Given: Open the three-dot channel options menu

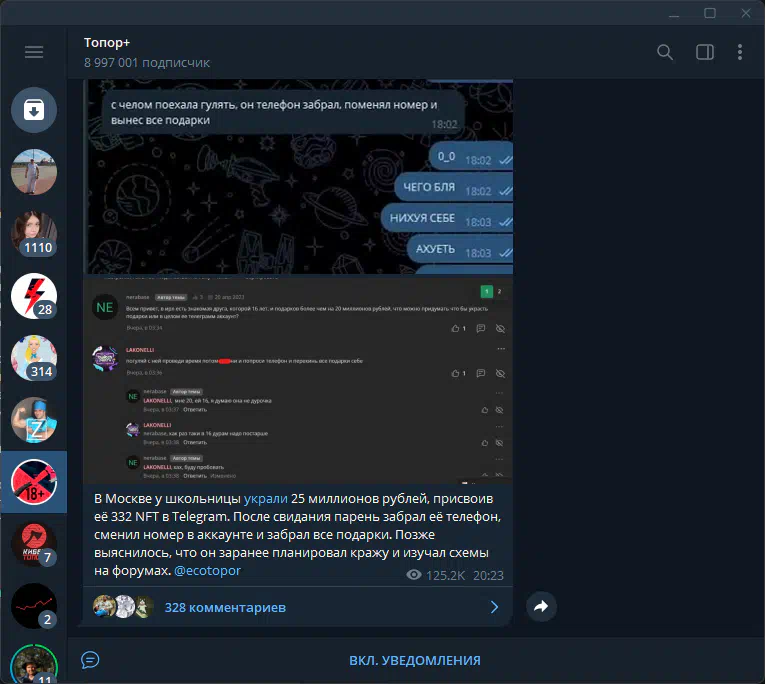Looking at the screenshot, I should (x=740, y=52).
